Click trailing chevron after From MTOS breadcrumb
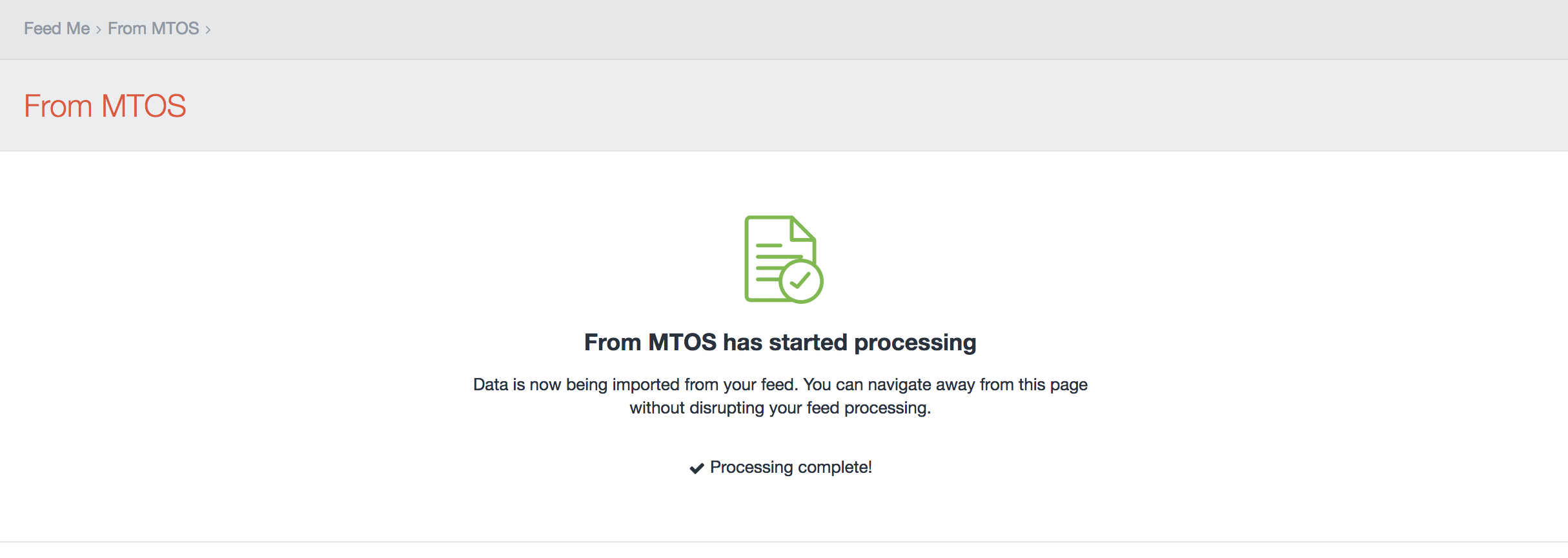 208,30
